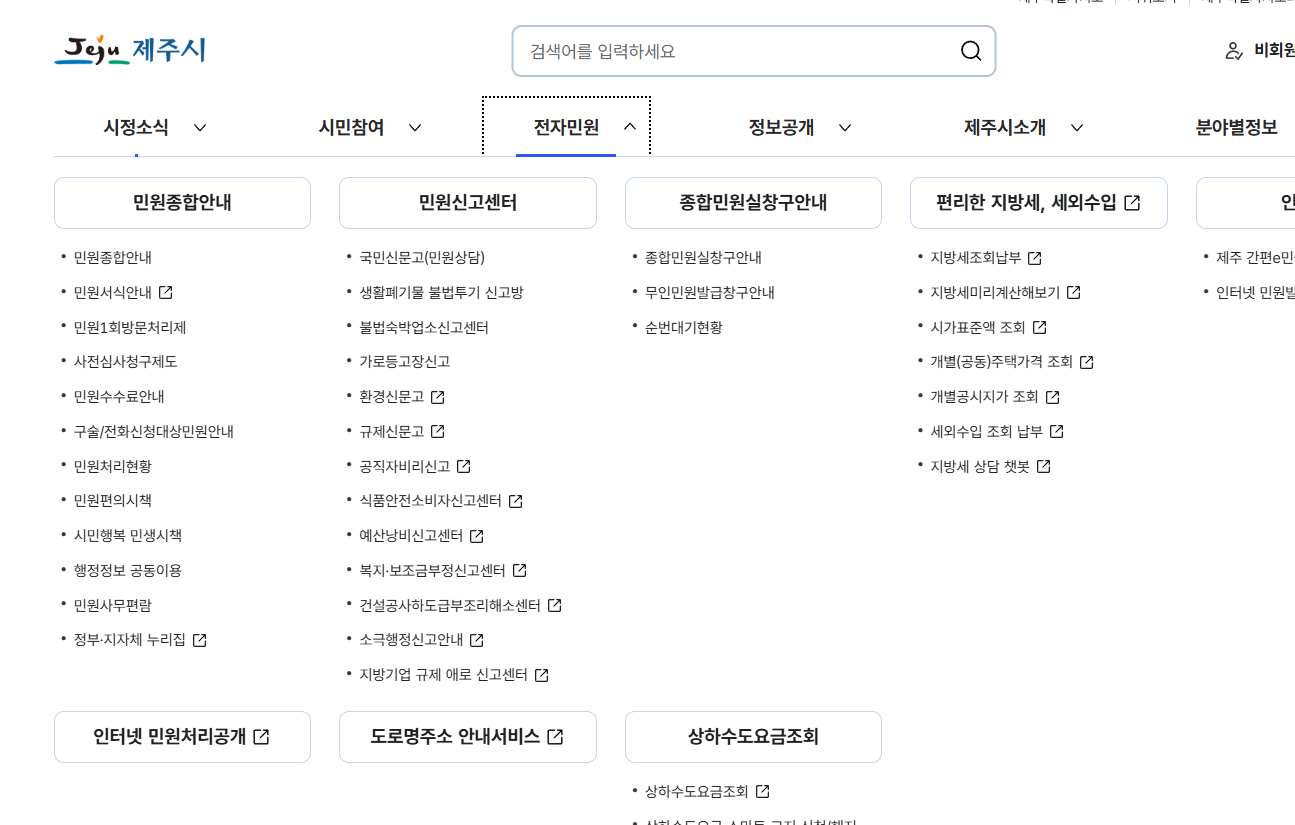Click the 종합민원실창구안내 section button

click(x=753, y=202)
